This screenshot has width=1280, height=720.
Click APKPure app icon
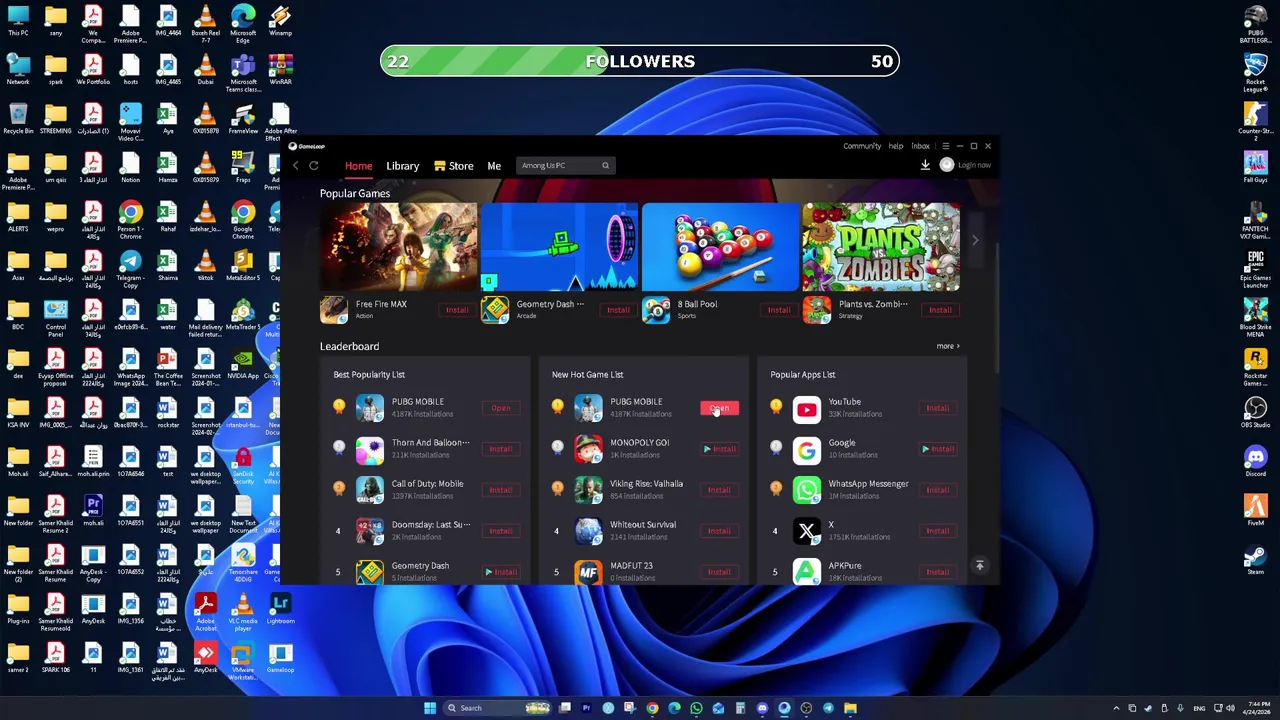(x=807, y=571)
